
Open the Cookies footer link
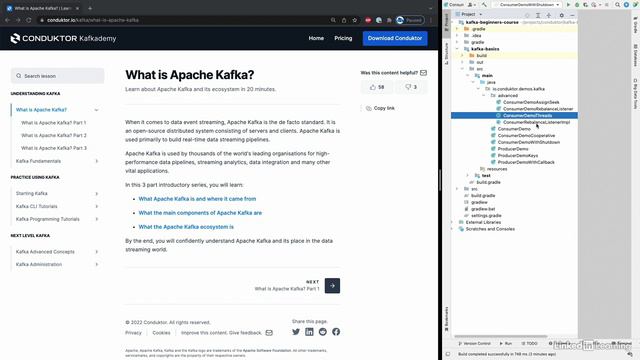coord(161,333)
